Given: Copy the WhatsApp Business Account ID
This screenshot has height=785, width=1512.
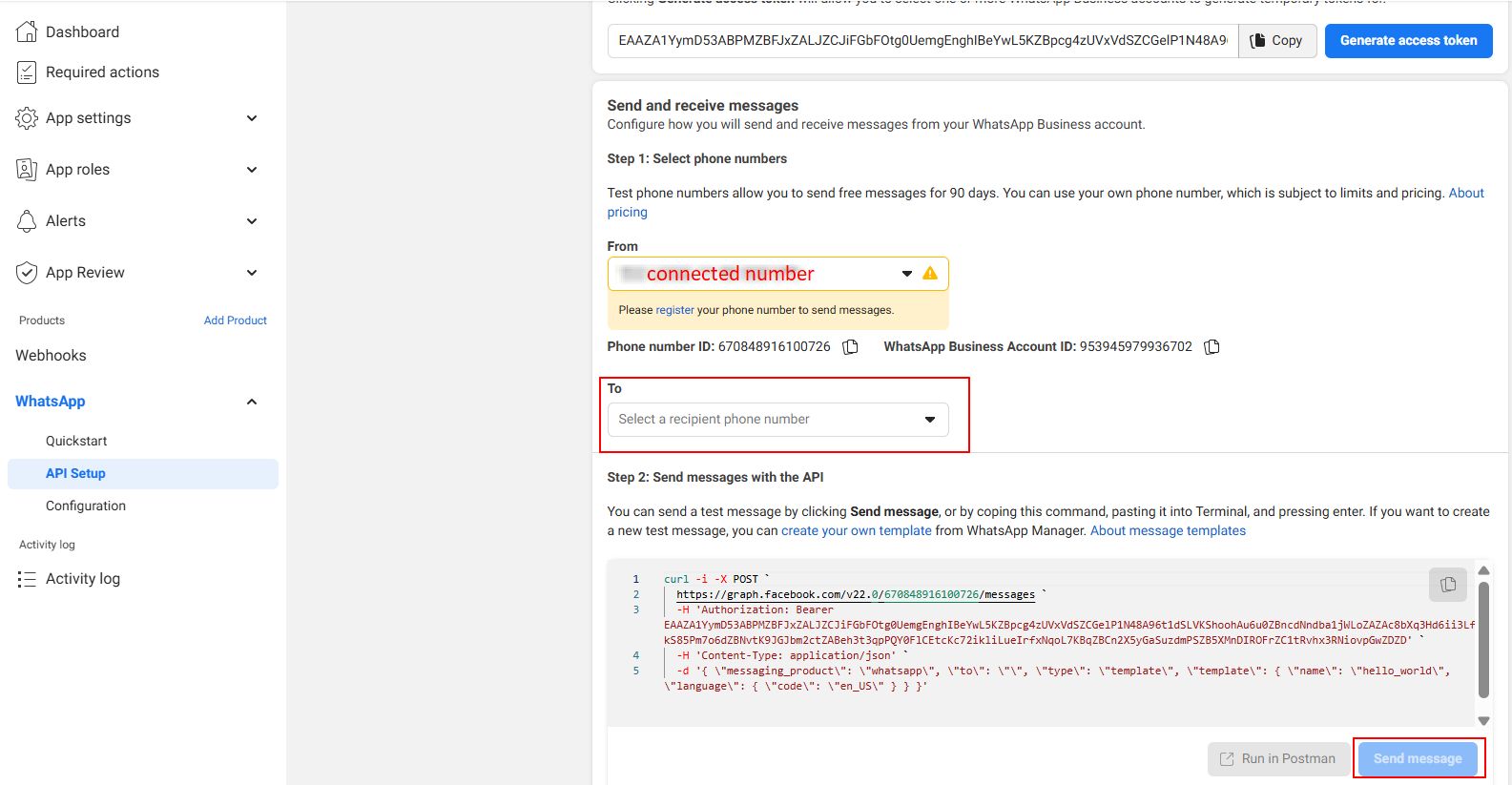Looking at the screenshot, I should pyautogui.click(x=1212, y=347).
